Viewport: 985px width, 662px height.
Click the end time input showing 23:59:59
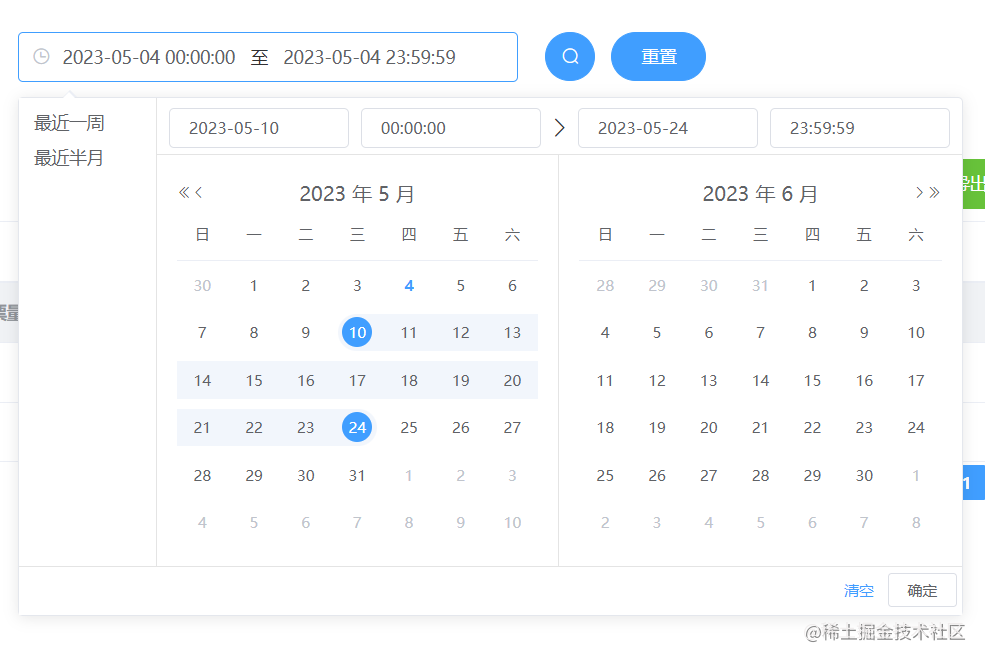click(x=859, y=128)
